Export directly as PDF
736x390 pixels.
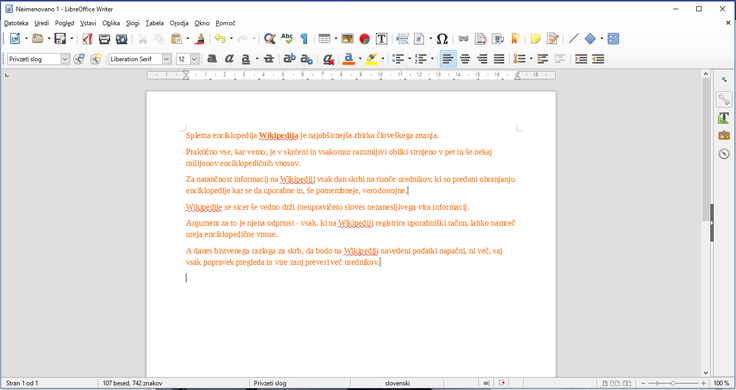(87, 38)
